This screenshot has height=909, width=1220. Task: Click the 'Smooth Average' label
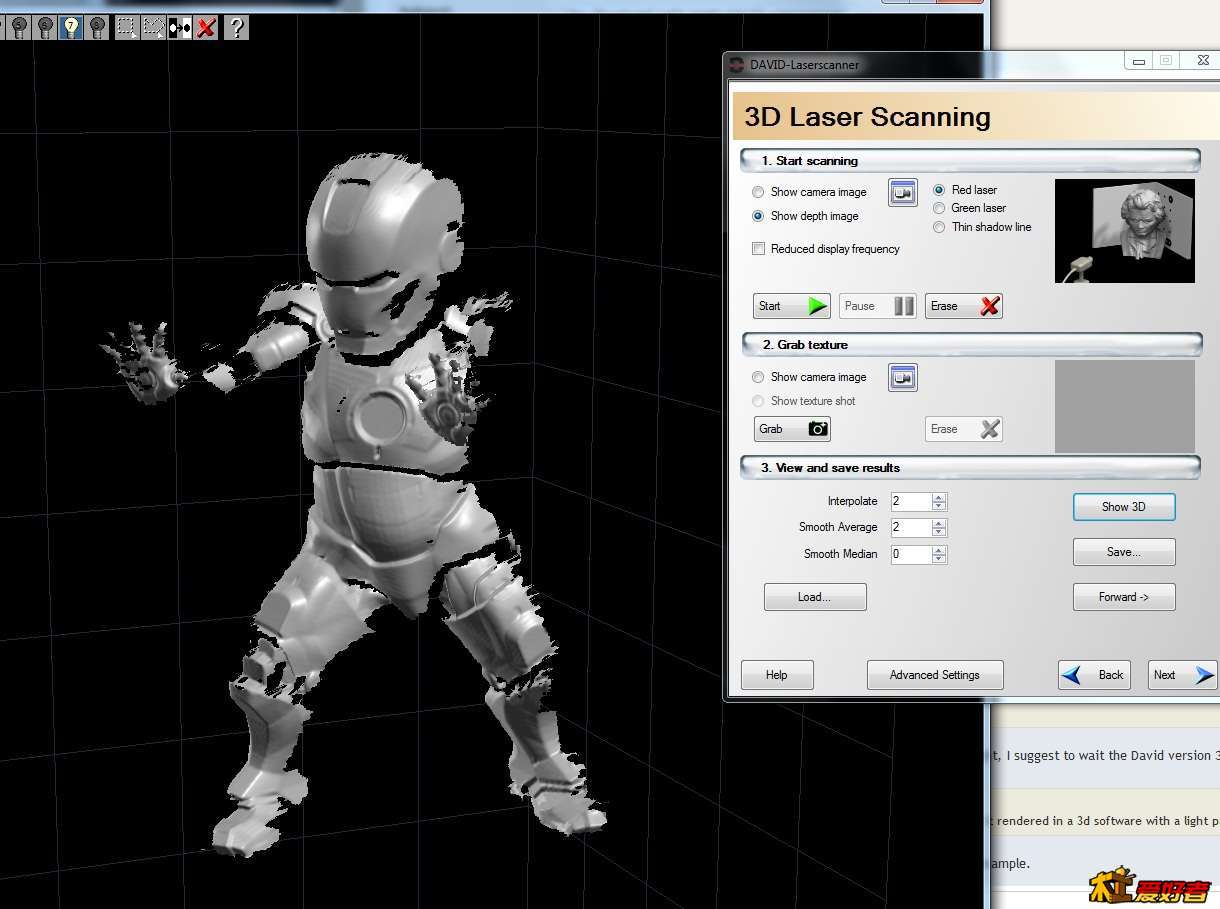838,527
